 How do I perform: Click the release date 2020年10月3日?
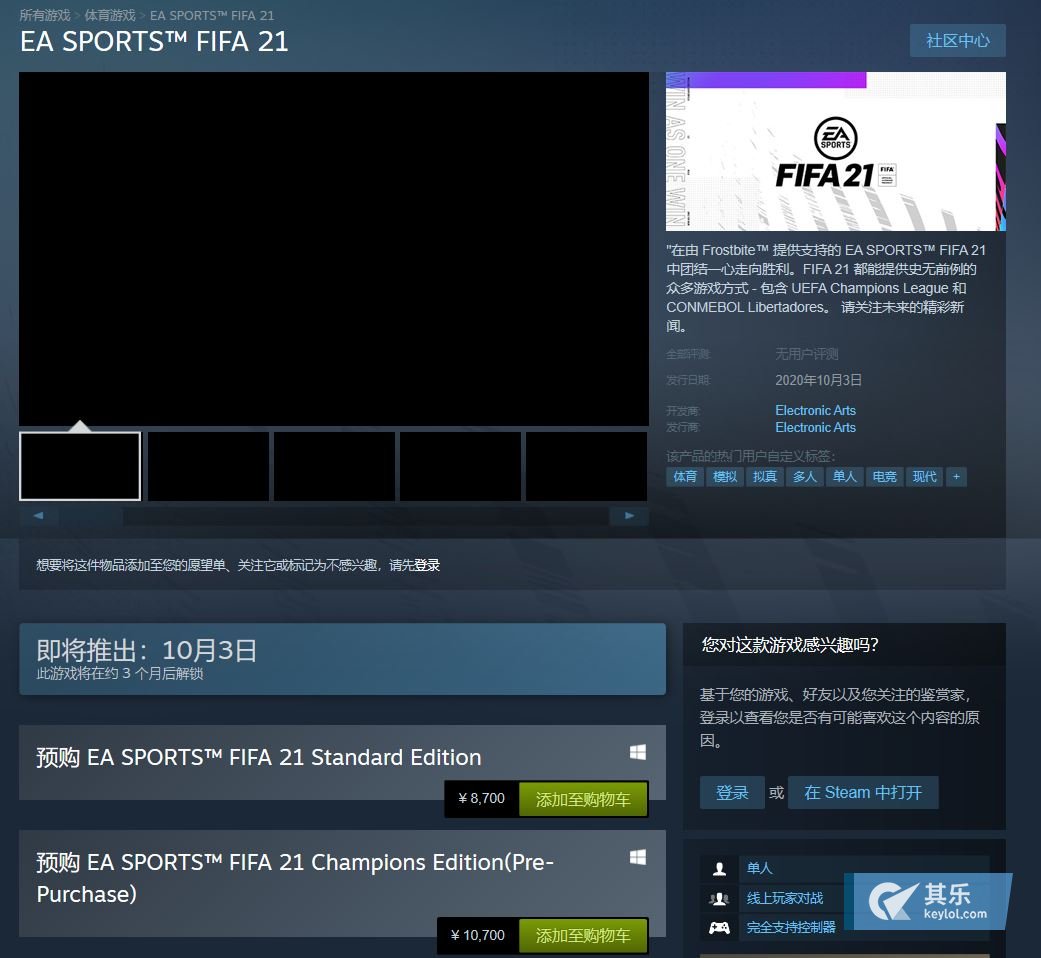coord(818,380)
